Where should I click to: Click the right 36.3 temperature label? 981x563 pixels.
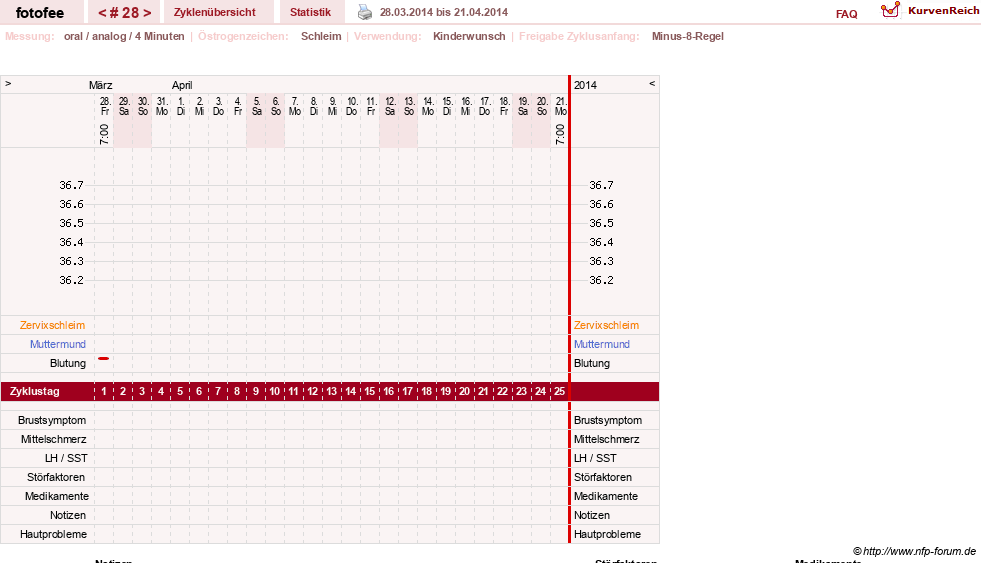pyautogui.click(x=601, y=261)
